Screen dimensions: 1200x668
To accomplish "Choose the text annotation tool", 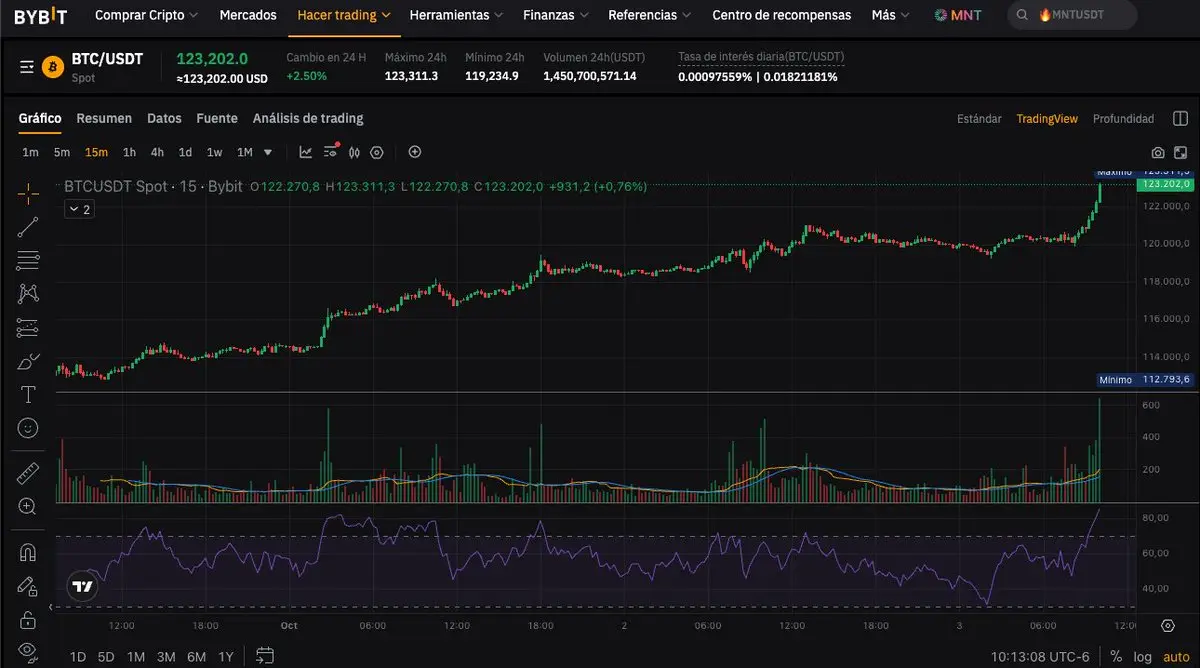I will point(28,394).
